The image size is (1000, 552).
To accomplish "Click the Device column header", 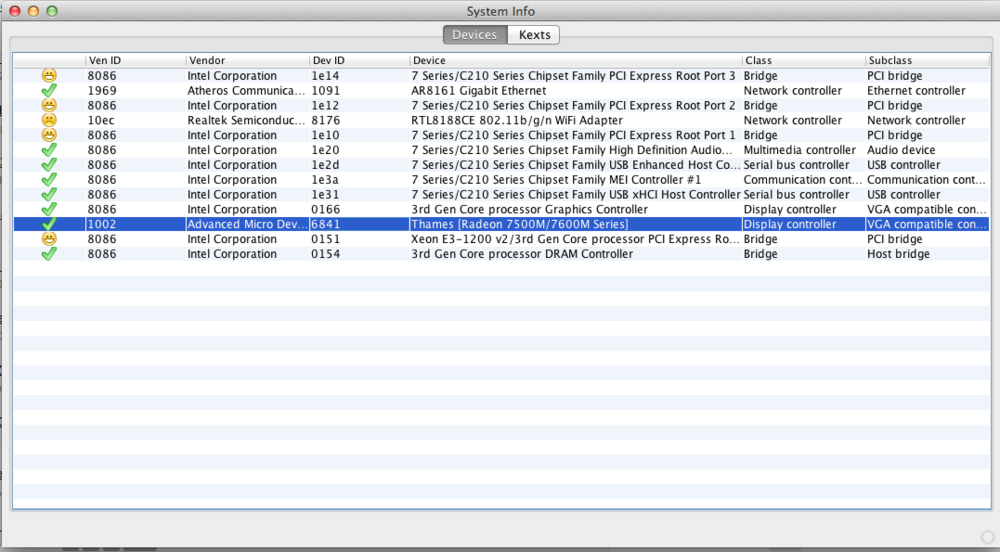I will [575, 61].
